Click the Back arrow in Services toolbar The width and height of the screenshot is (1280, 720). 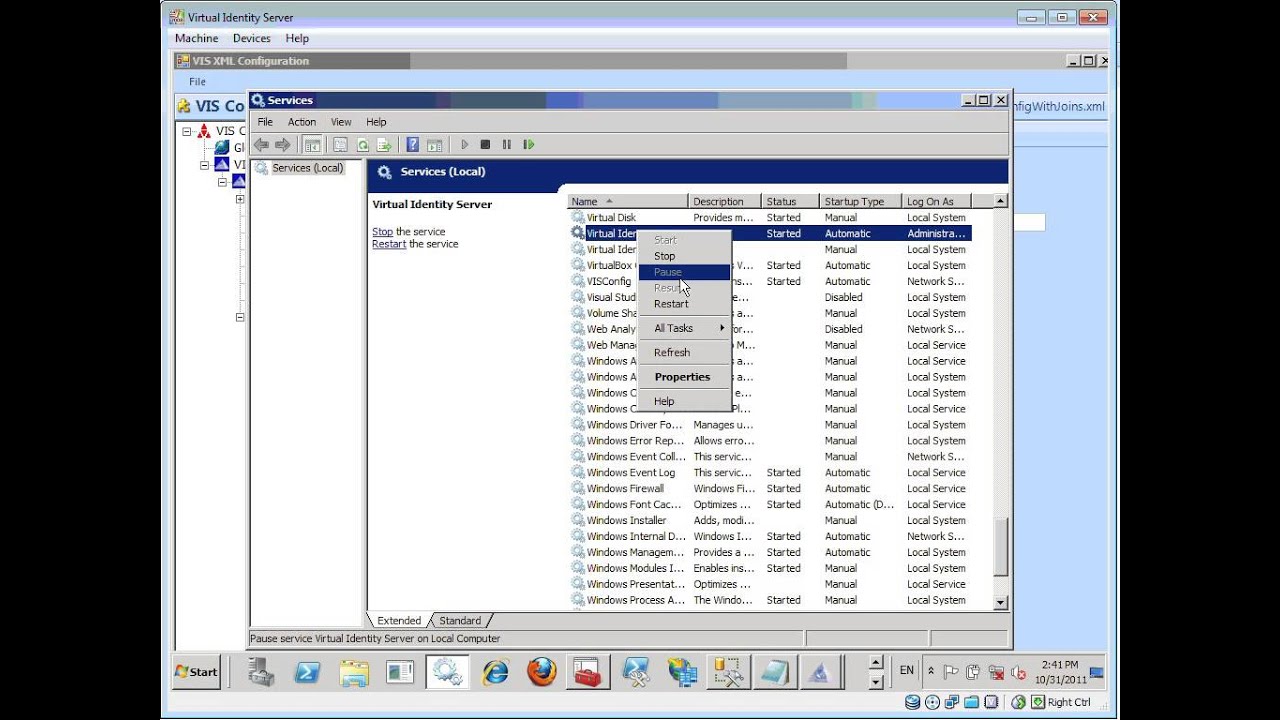tap(261, 145)
